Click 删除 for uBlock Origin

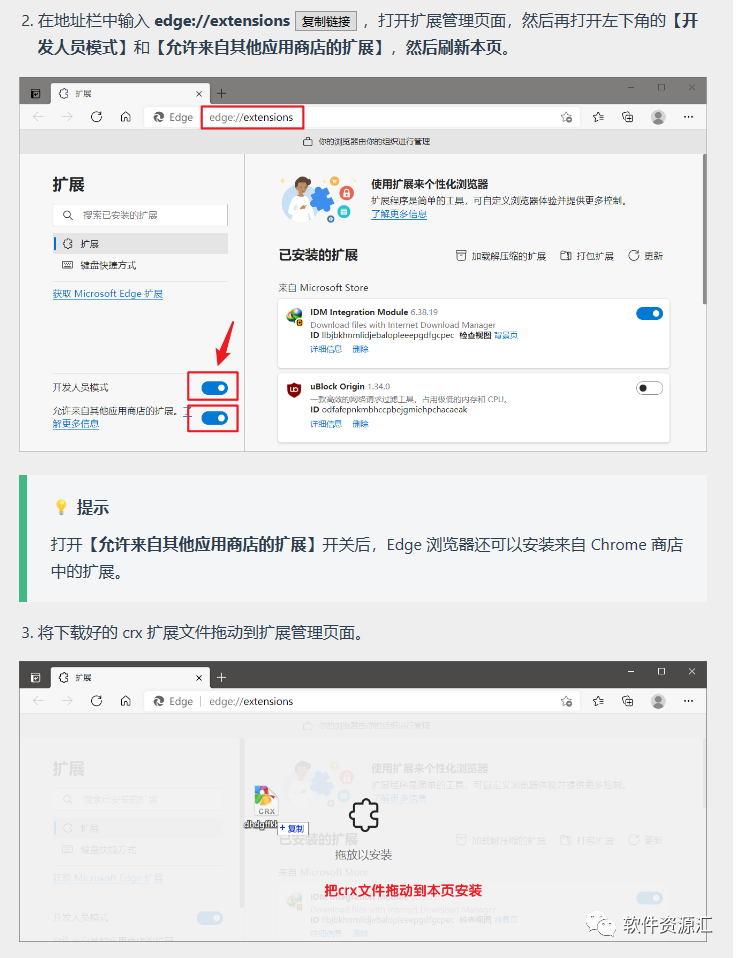[360, 424]
